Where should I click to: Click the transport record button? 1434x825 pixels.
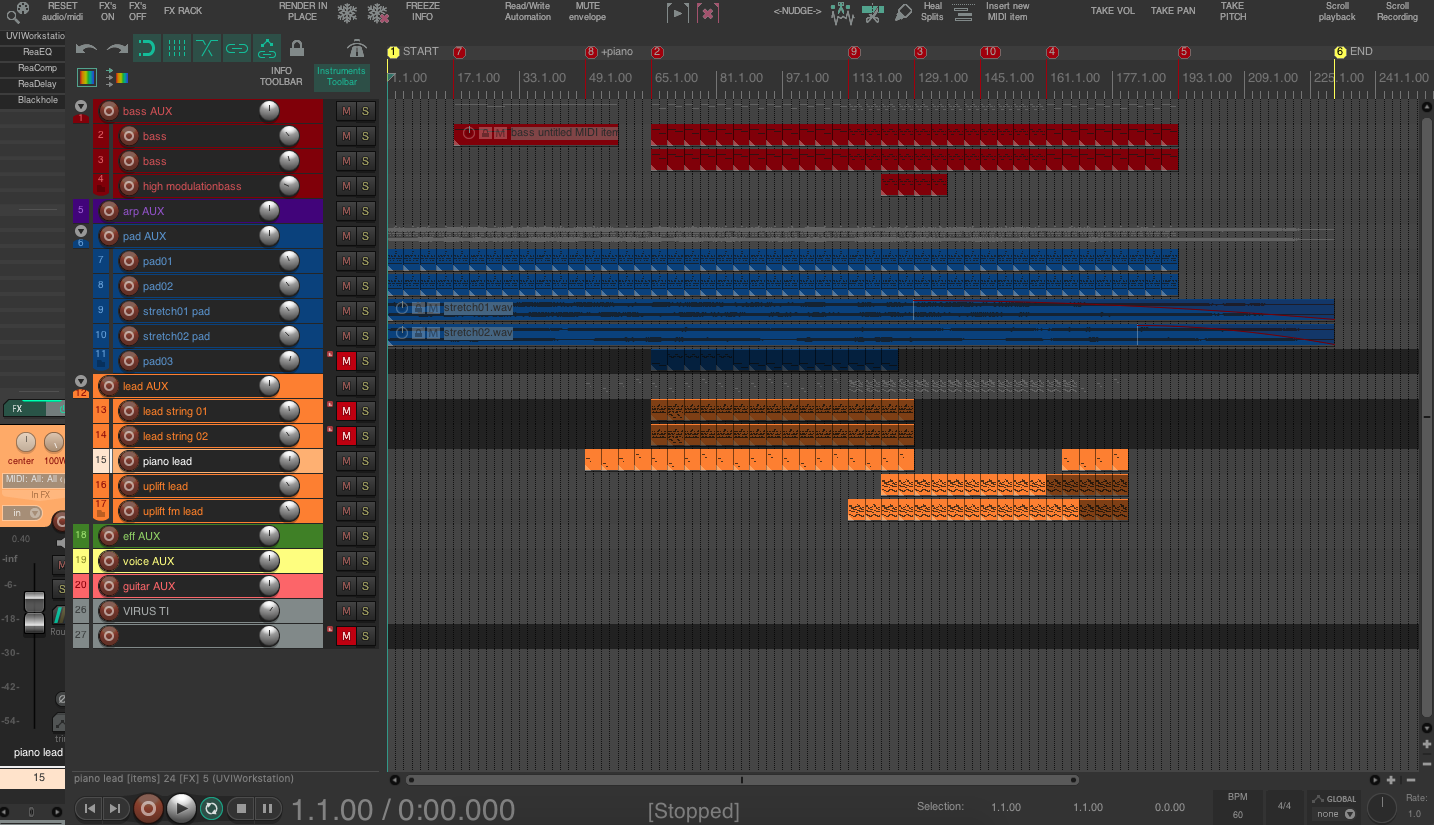pyautogui.click(x=148, y=808)
